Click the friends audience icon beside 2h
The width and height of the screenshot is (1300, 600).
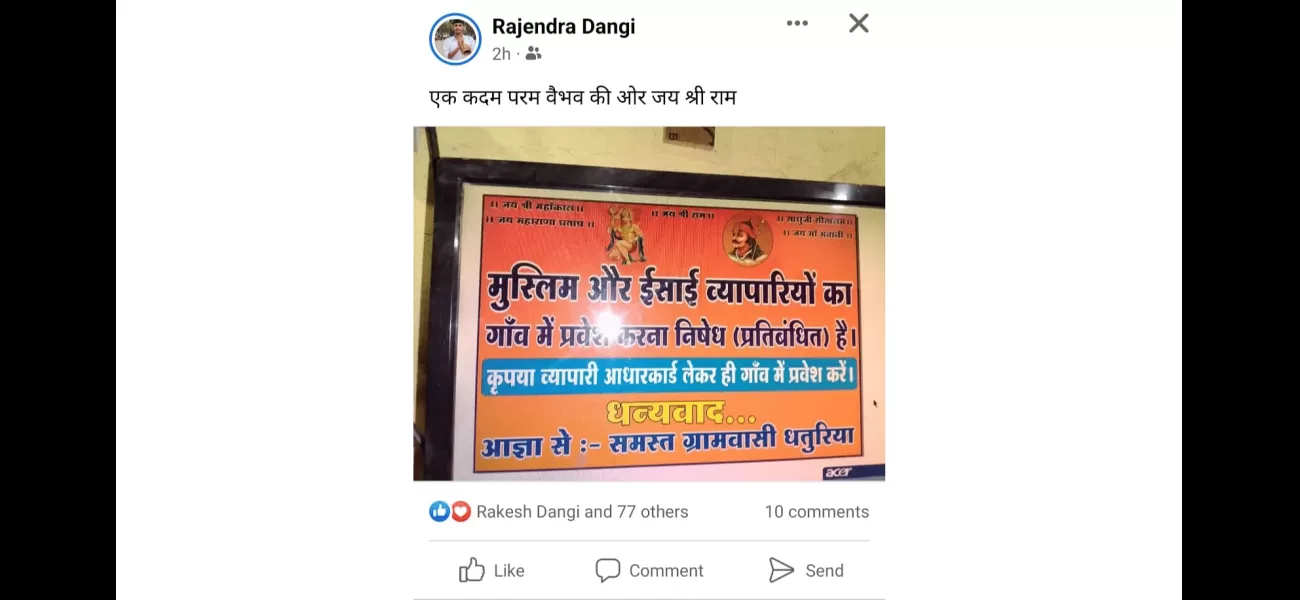tap(533, 54)
